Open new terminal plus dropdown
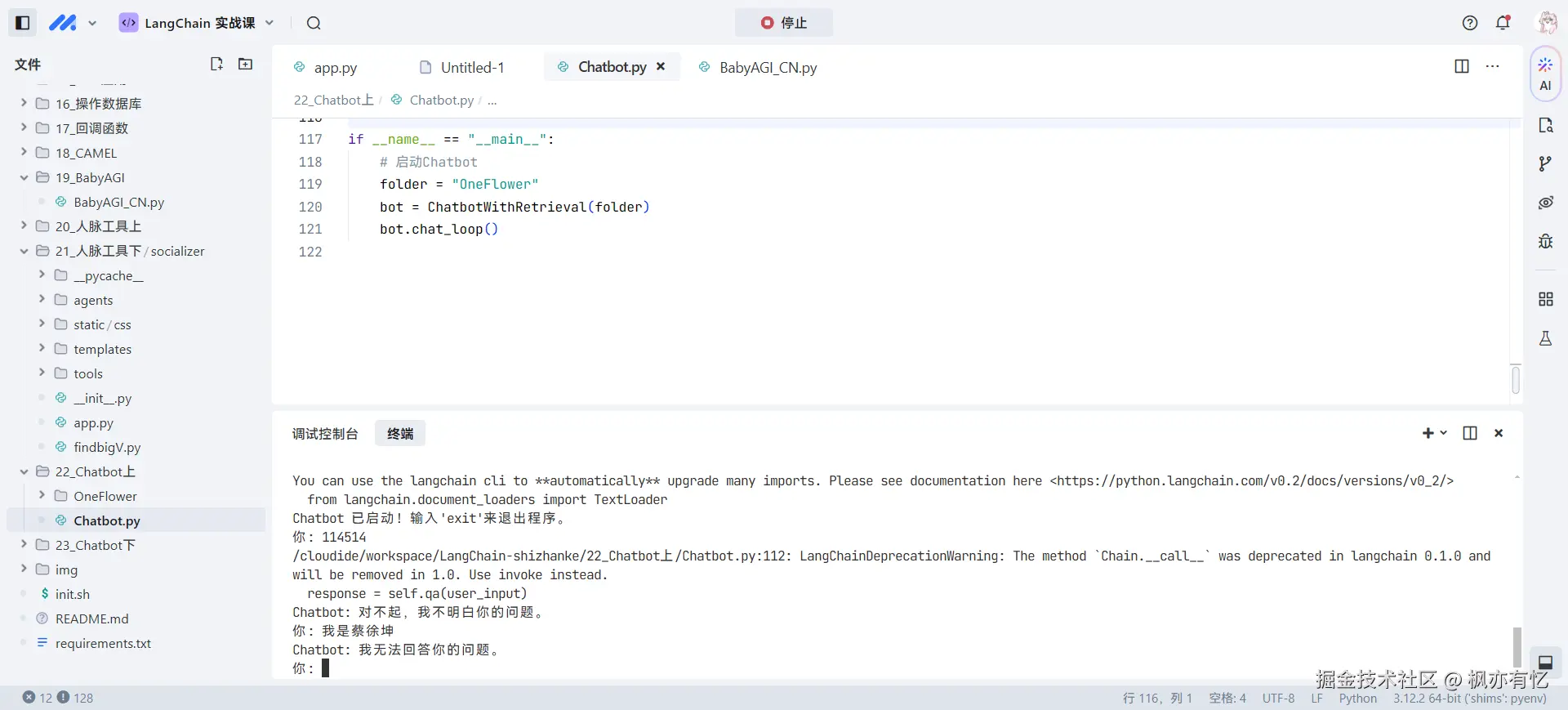Viewport: 1568px width, 710px height. (x=1434, y=433)
